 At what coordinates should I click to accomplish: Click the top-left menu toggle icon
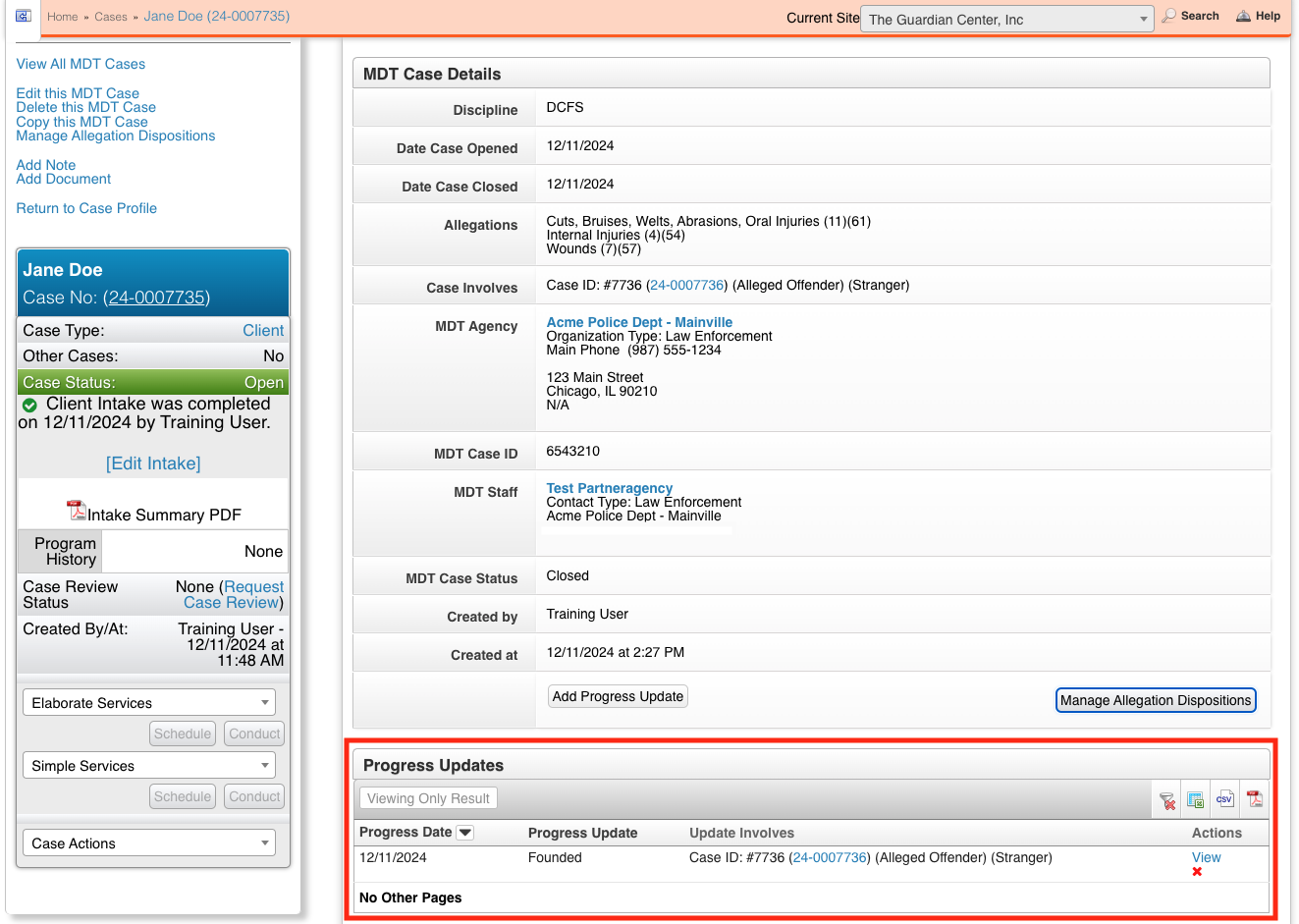pos(24,16)
